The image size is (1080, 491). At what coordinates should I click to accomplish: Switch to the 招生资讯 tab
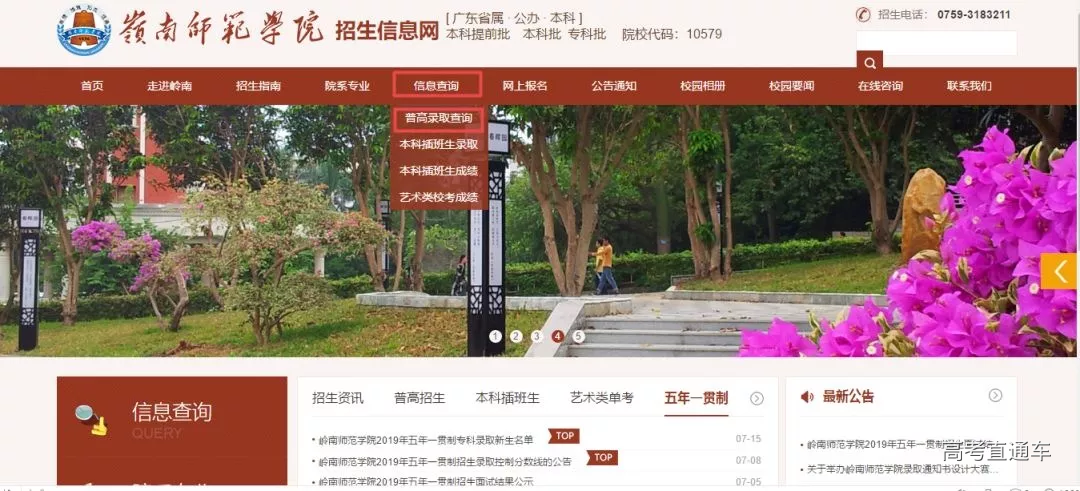tap(338, 398)
